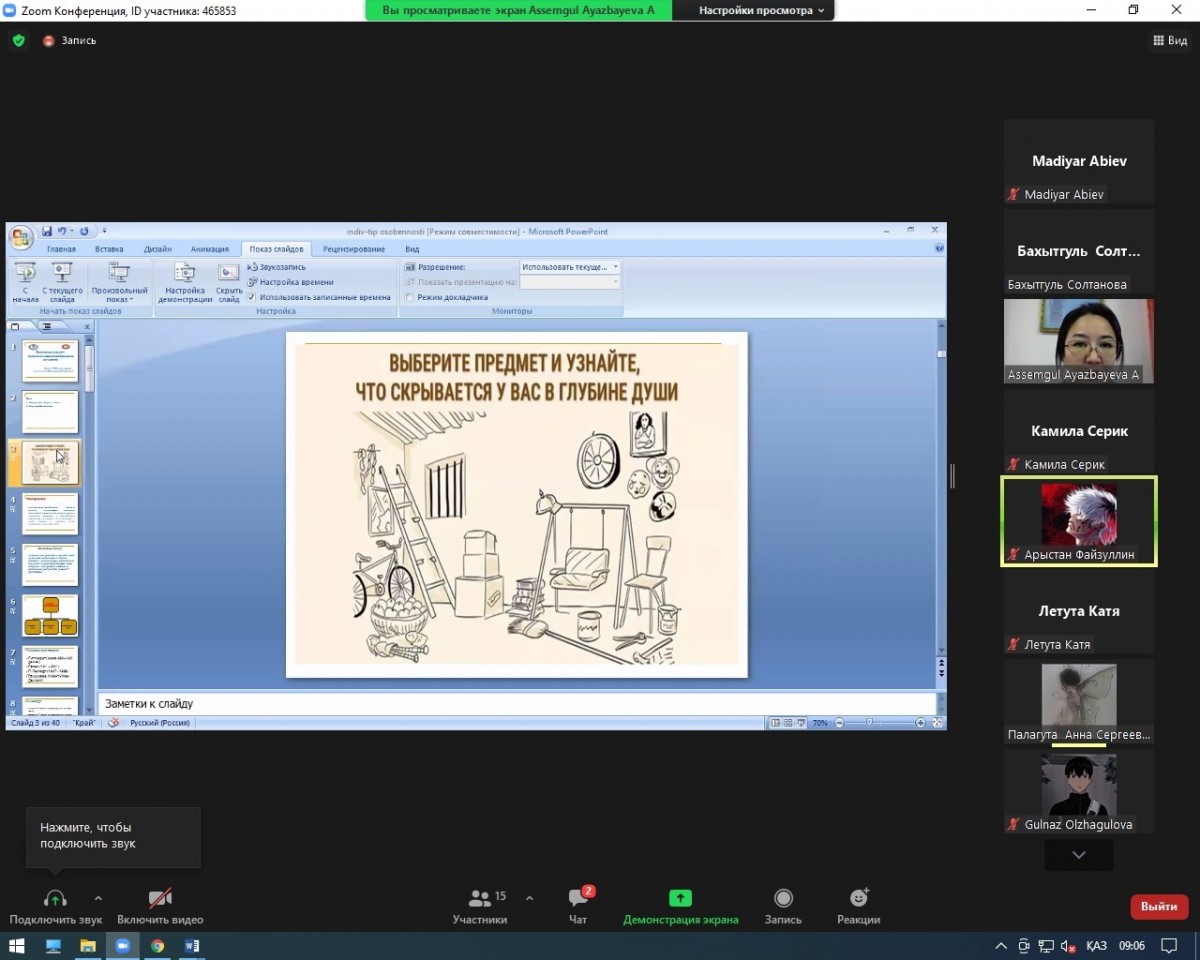
Task: Expand the participants options arrow
Action: (529, 898)
